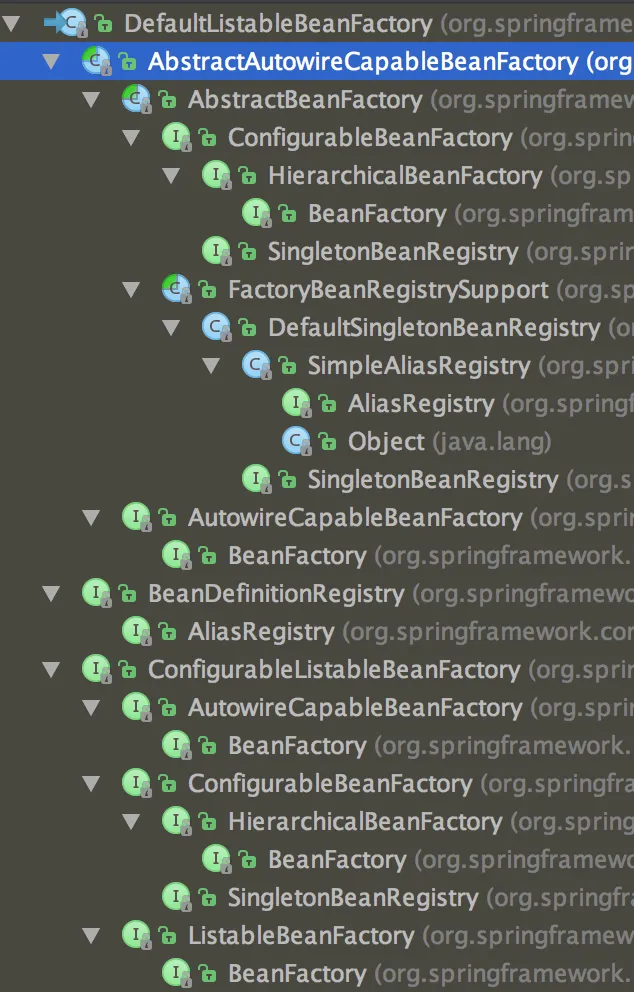Click the abstract class icon of FactoryBeanRegistrySupport
Screen dimensions: 634x992
(177, 290)
